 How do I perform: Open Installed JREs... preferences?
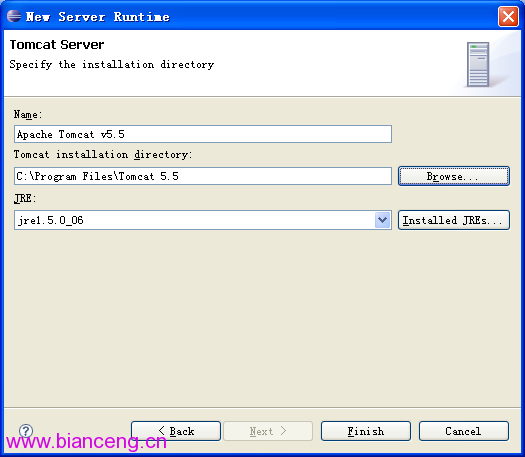click(x=454, y=220)
